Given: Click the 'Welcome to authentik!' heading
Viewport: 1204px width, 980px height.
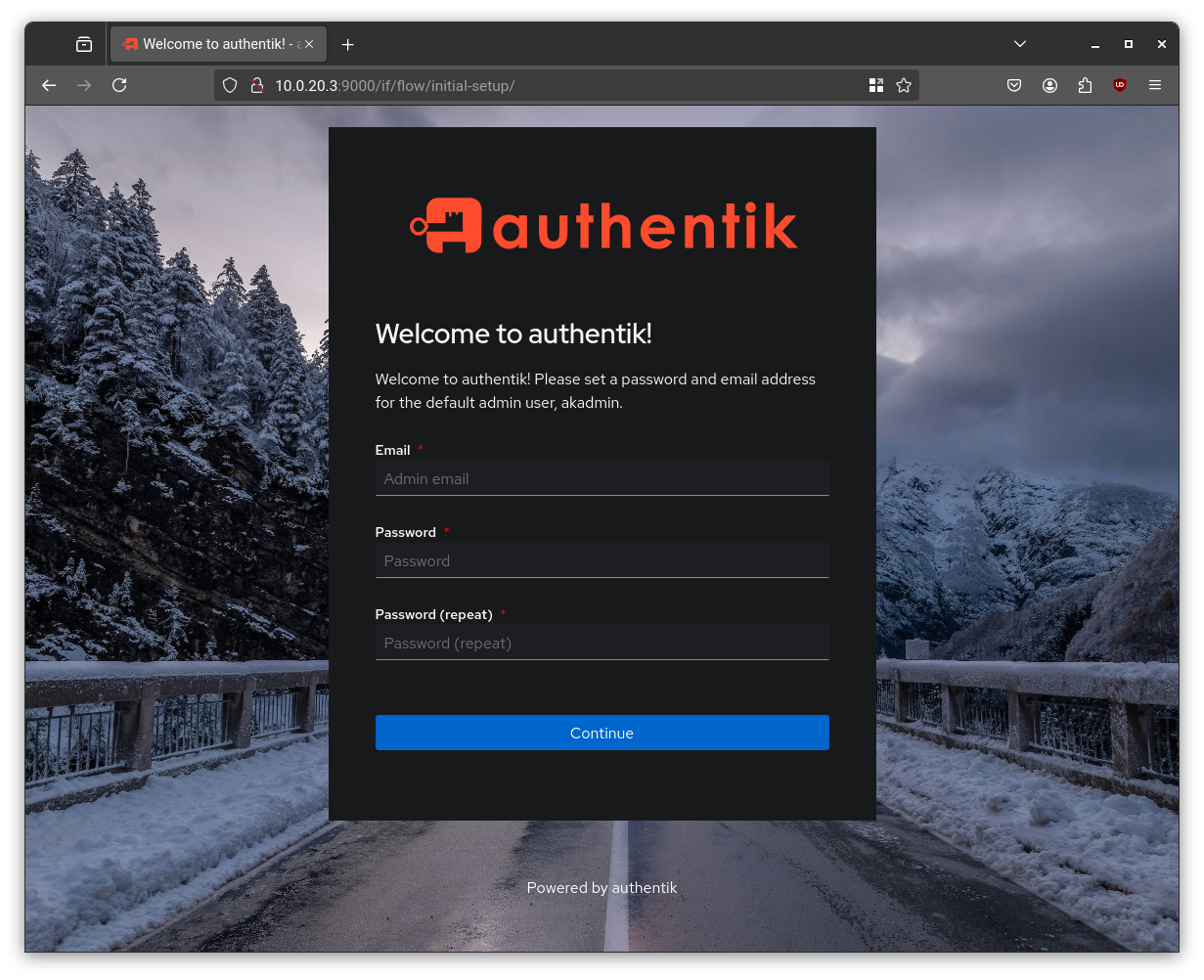Looking at the screenshot, I should point(513,334).
